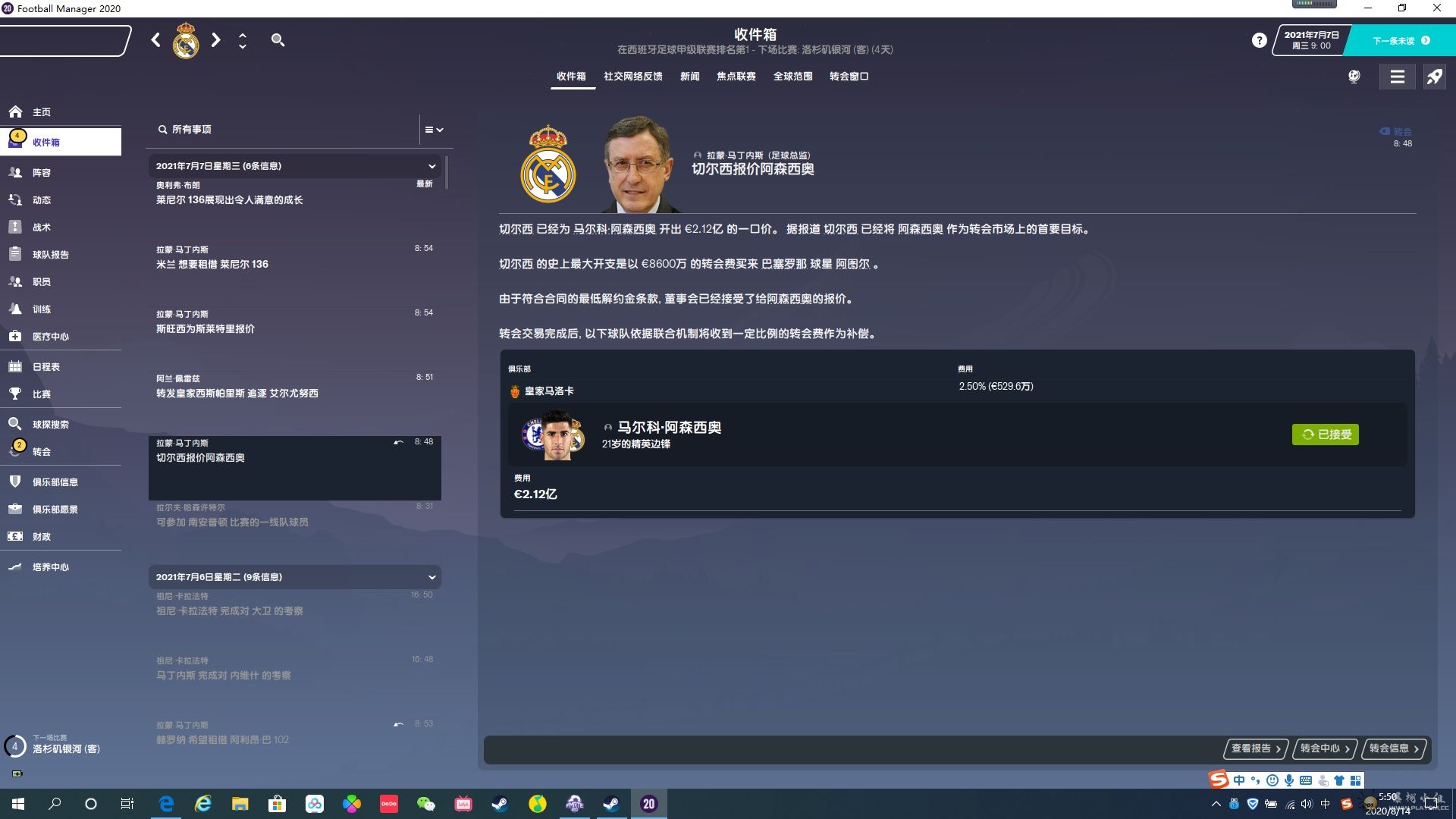
Task: Open 战术 (Tactics) in the sidebar
Action: pyautogui.click(x=41, y=227)
